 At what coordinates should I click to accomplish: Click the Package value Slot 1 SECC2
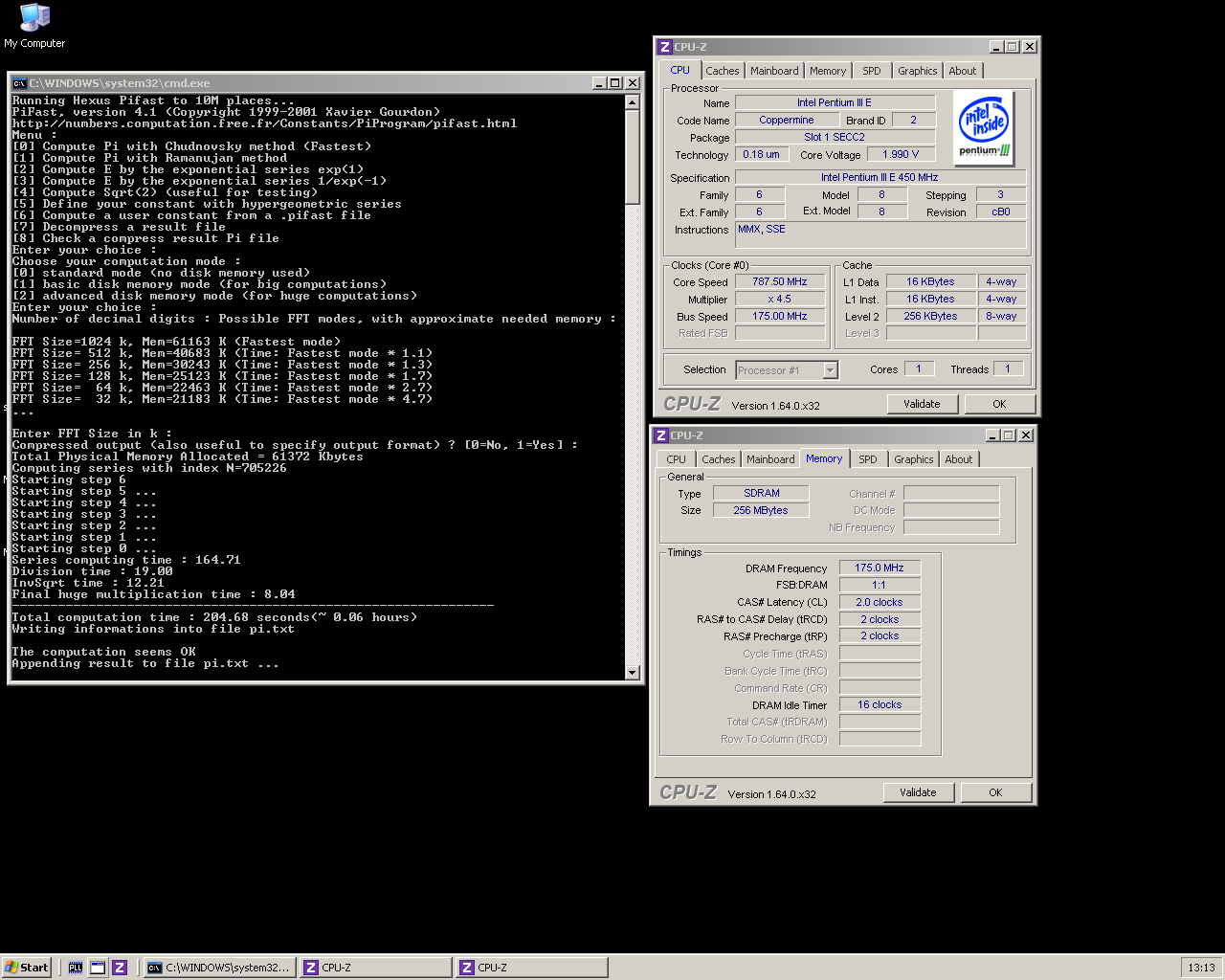pos(835,137)
